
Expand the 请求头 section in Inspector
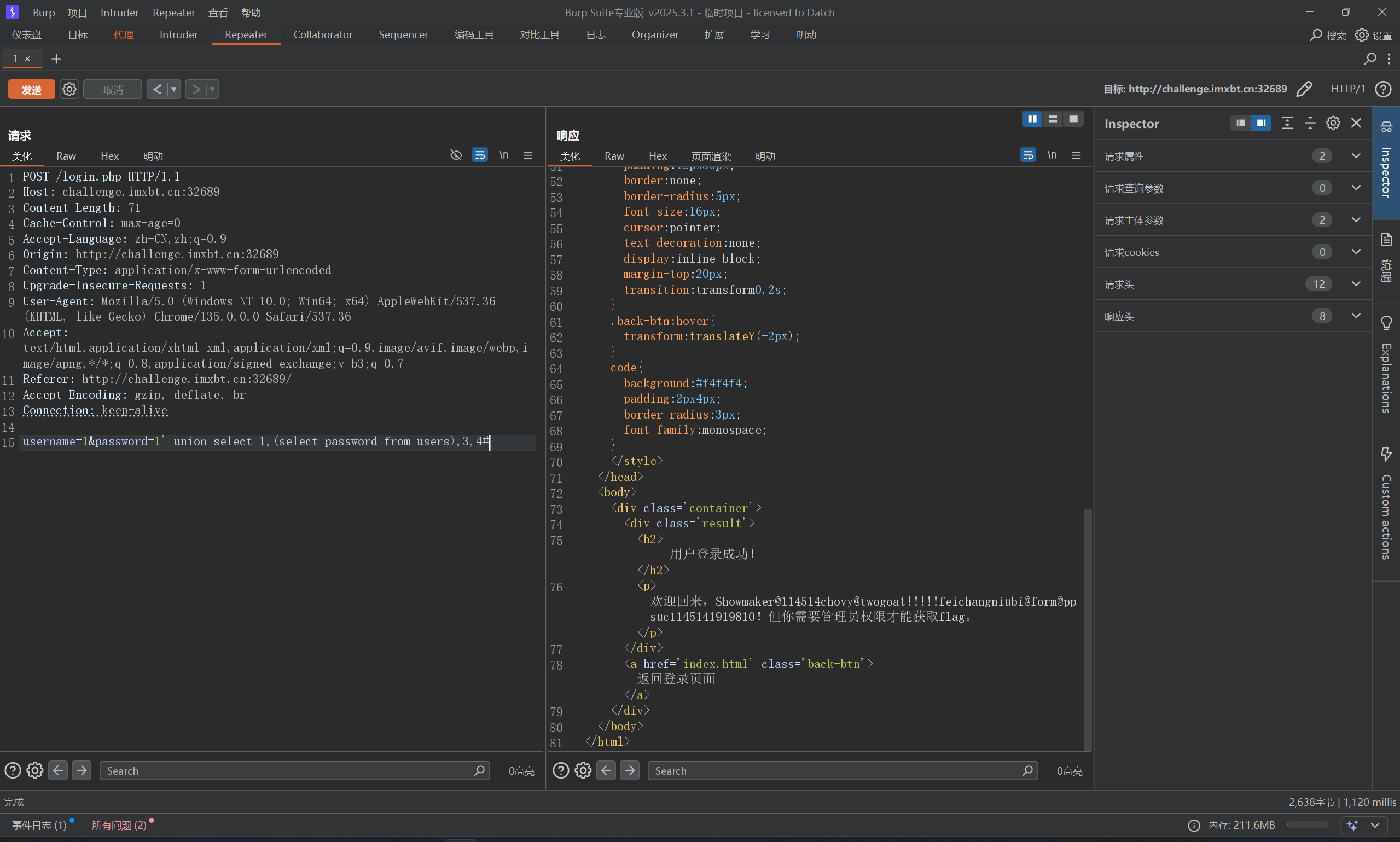pyautogui.click(x=1356, y=284)
